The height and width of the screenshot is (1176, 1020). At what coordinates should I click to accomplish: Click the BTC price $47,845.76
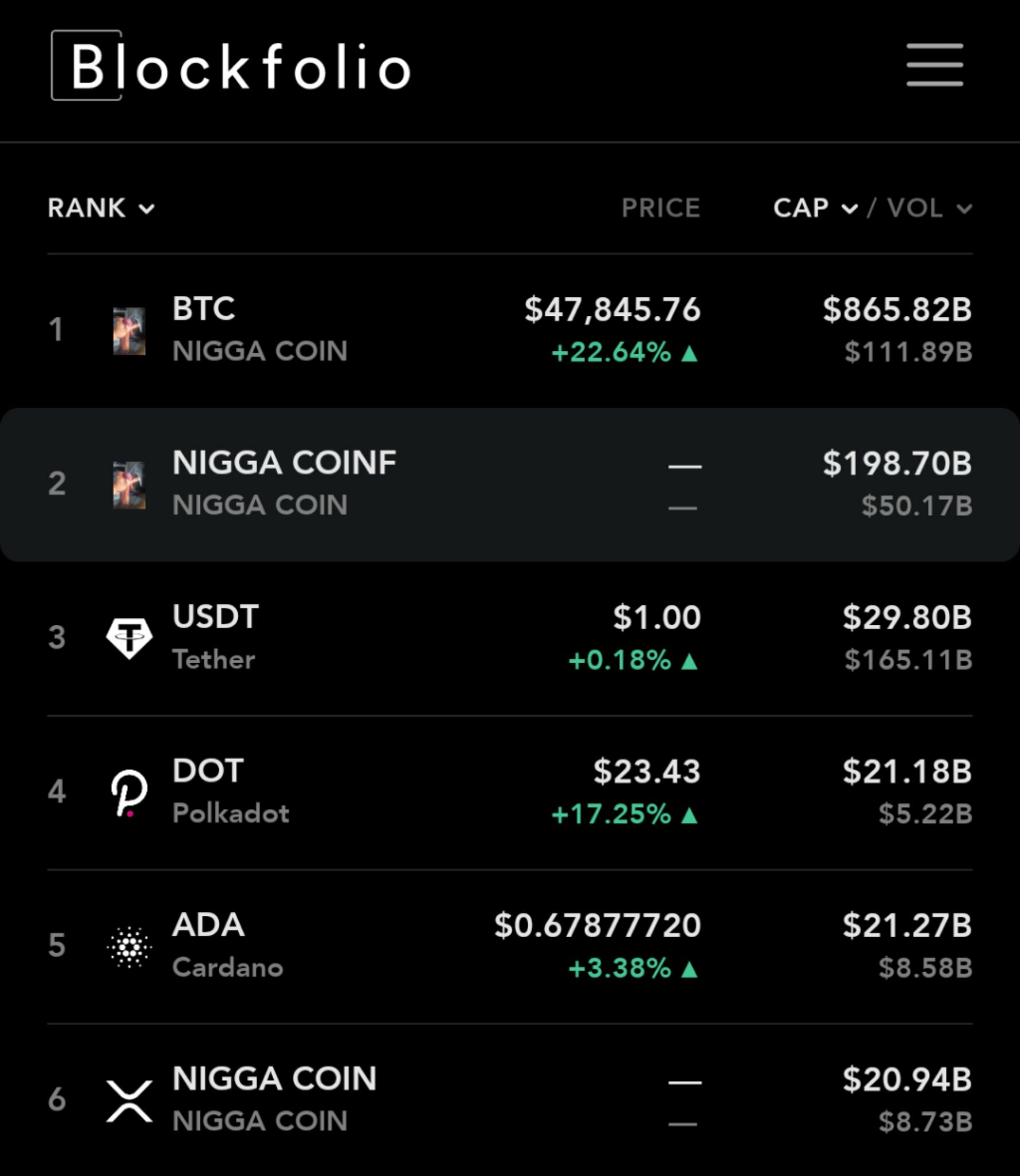[612, 309]
